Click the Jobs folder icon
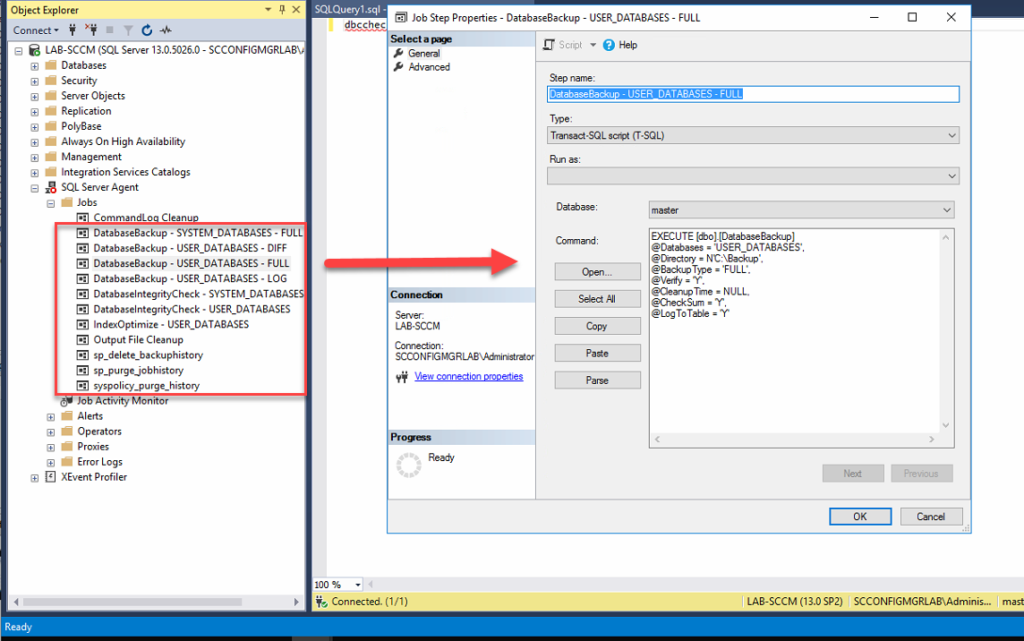Screen dimensions: 1024x641 pyautogui.click(x=67, y=202)
